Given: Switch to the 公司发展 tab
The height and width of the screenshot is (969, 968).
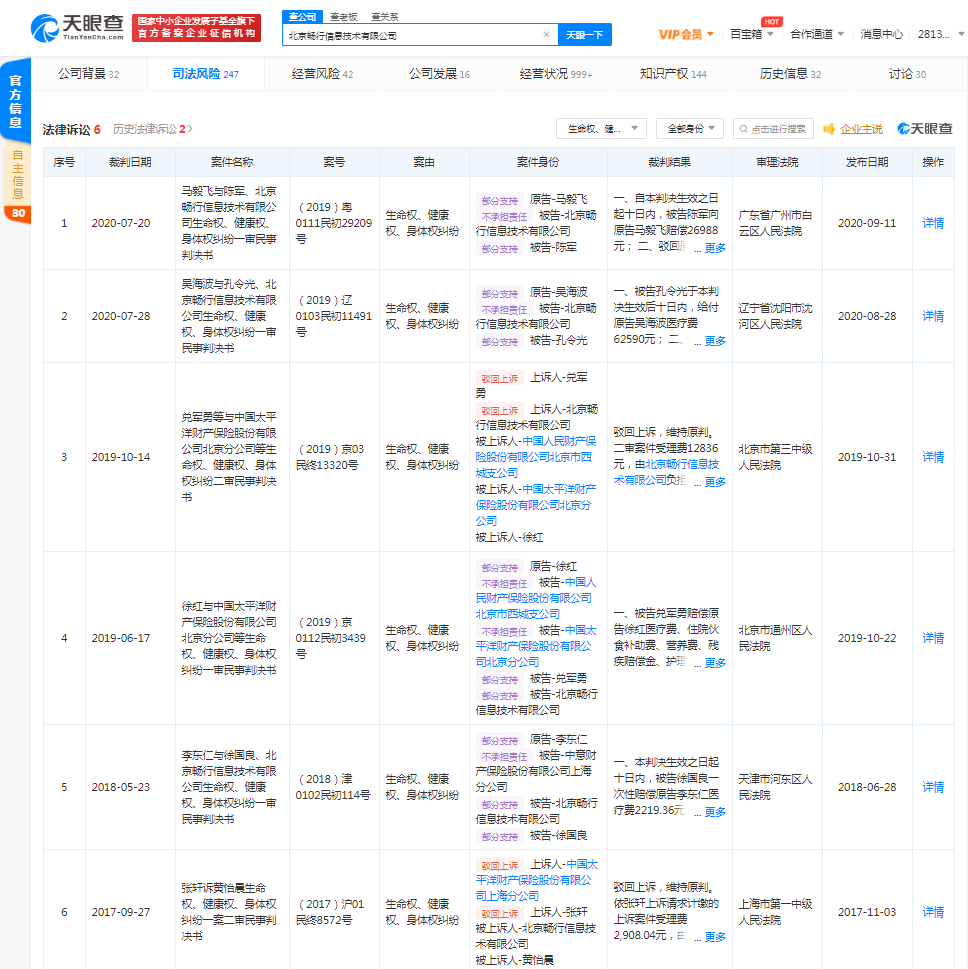Looking at the screenshot, I should pos(439,74).
